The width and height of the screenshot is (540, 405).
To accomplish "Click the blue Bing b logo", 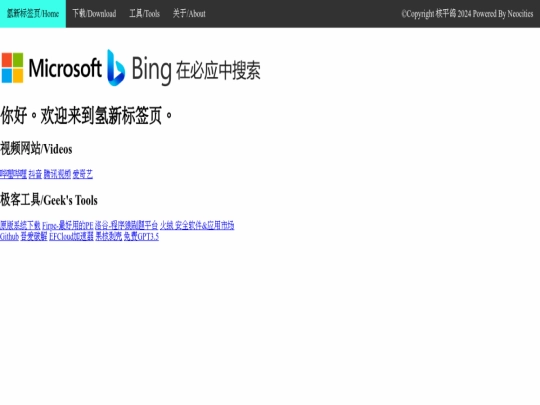I will point(116,68).
